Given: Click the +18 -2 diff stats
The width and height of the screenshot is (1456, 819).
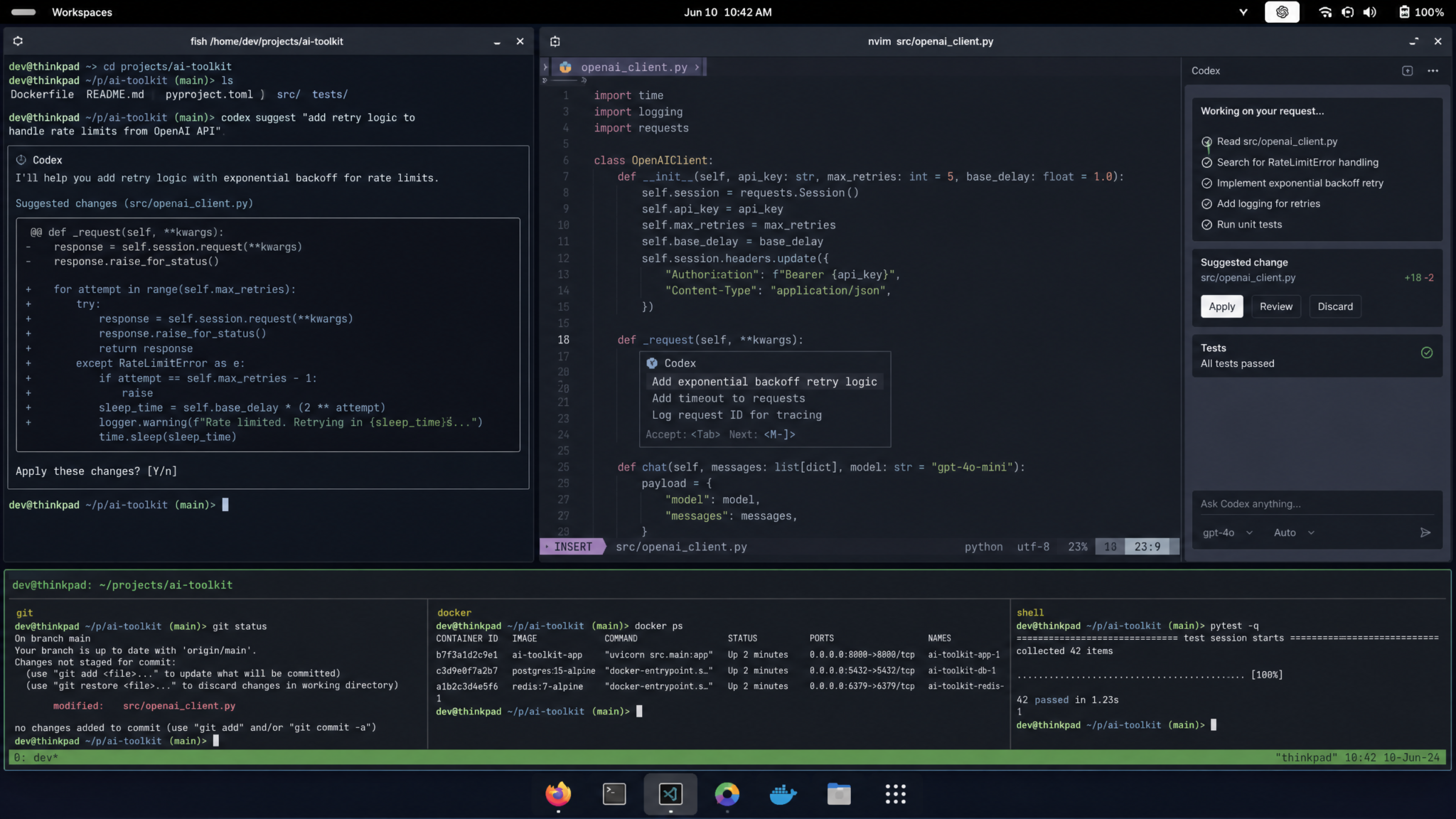Looking at the screenshot, I should 1418,278.
